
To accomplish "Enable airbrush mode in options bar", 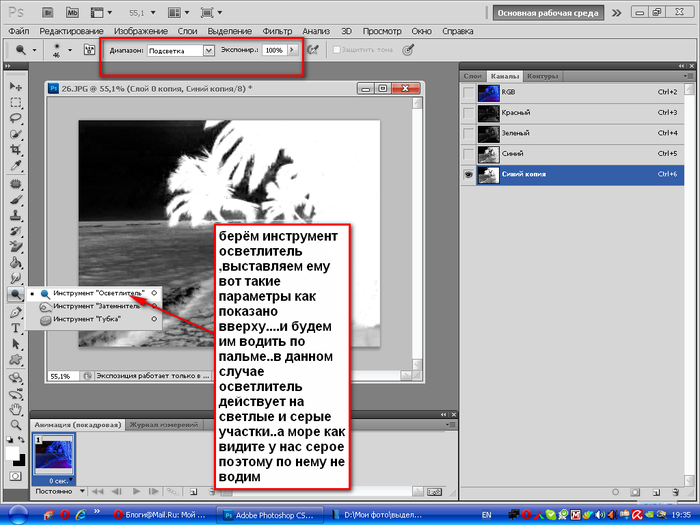I will [x=313, y=50].
